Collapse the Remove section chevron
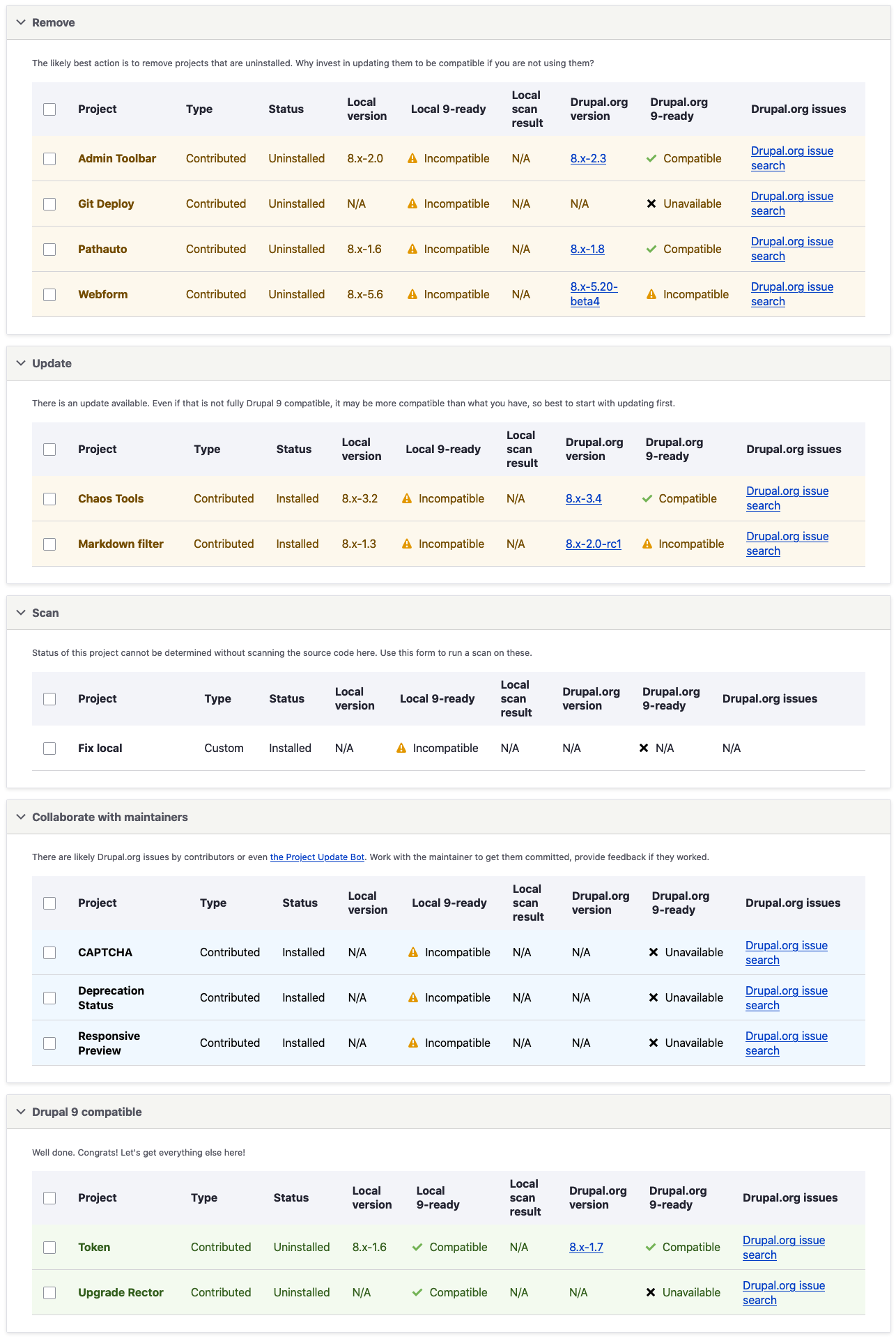This screenshot has width=896, height=1341. click(x=21, y=22)
